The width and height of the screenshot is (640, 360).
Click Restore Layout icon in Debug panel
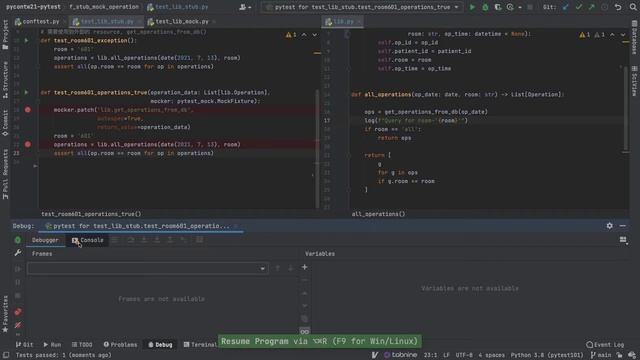(x=623, y=240)
